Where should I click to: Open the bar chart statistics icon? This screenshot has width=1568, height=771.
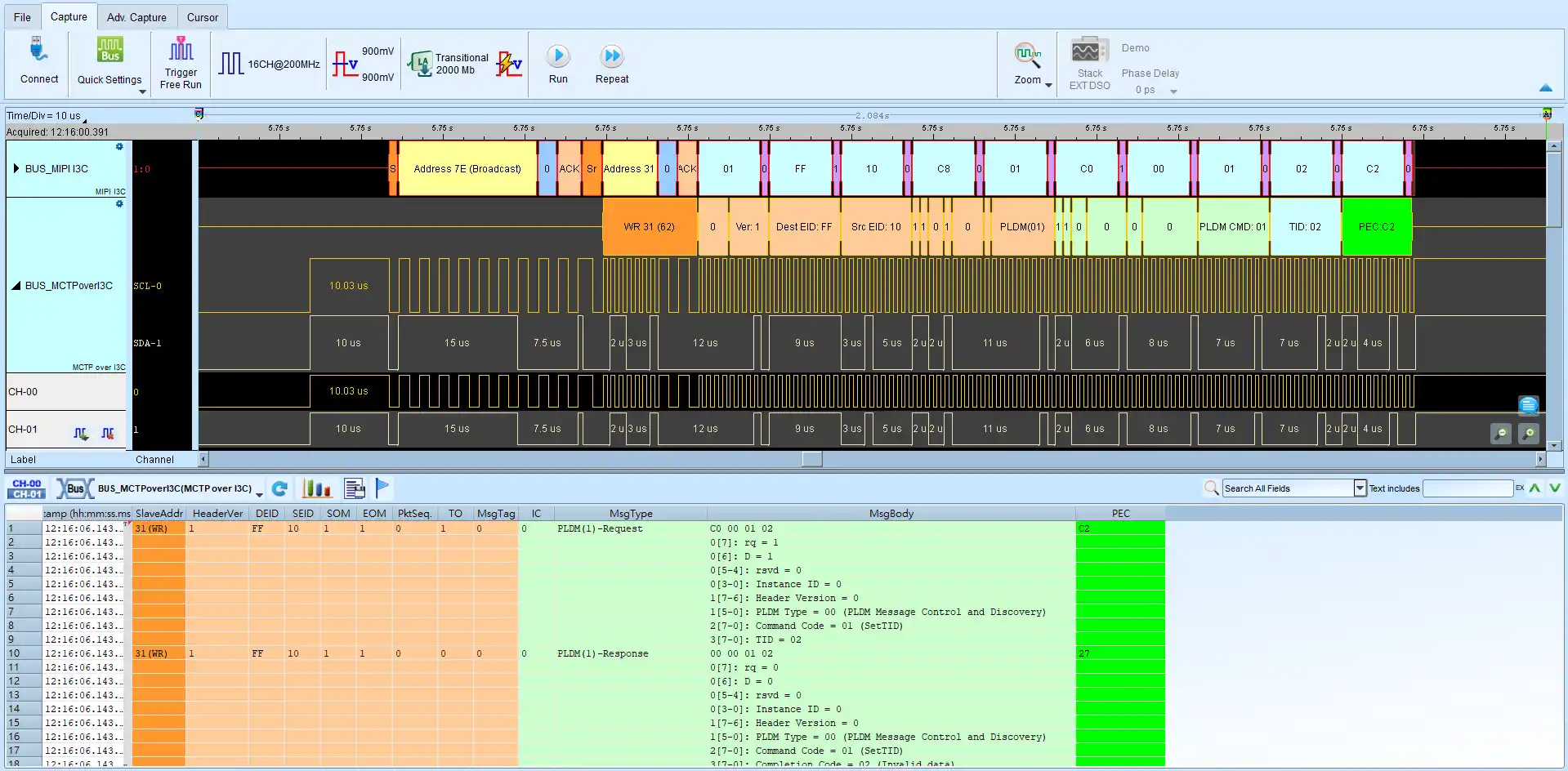click(316, 488)
